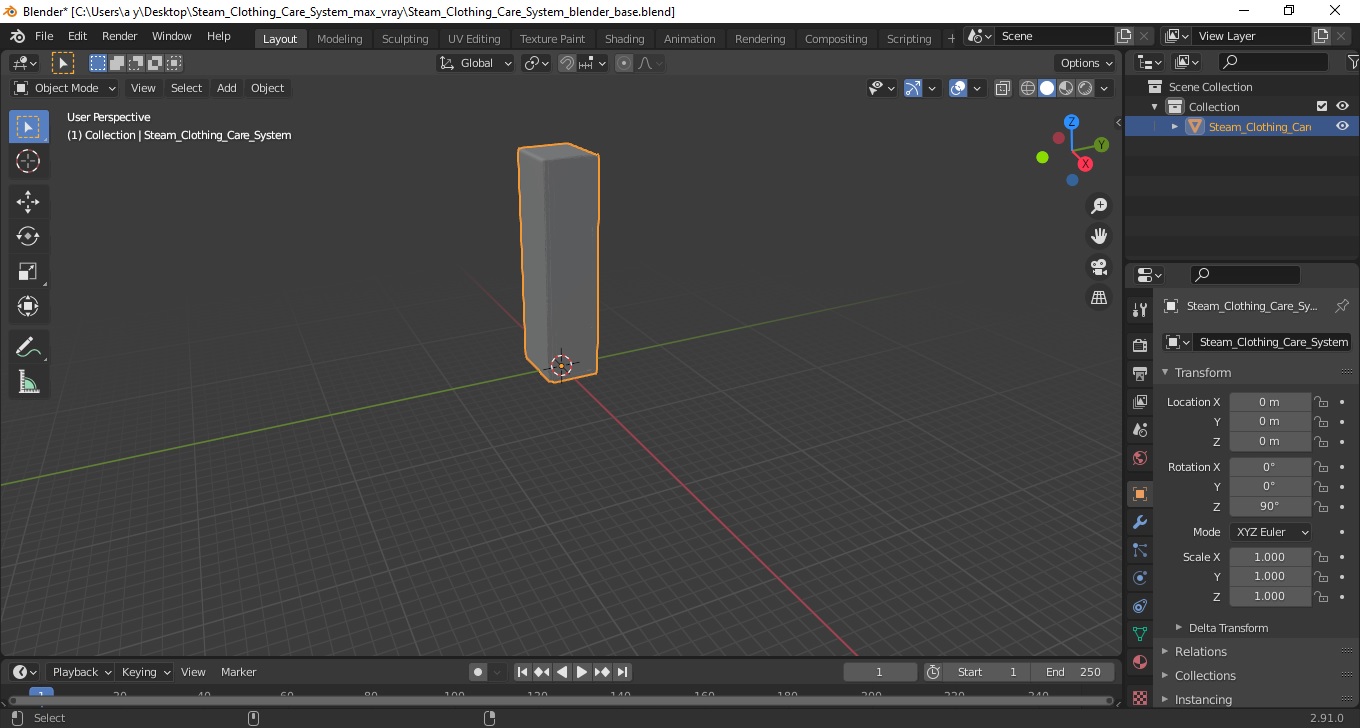Toggle proportional editing button
The width and height of the screenshot is (1360, 728).
(624, 63)
